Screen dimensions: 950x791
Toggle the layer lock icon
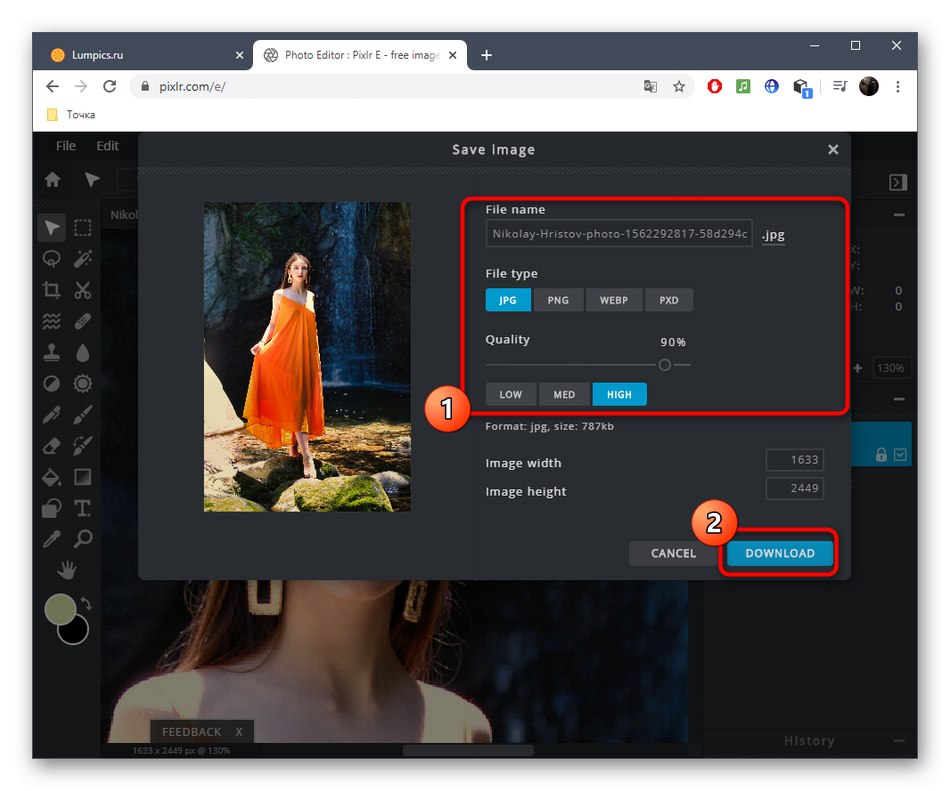pos(881,454)
